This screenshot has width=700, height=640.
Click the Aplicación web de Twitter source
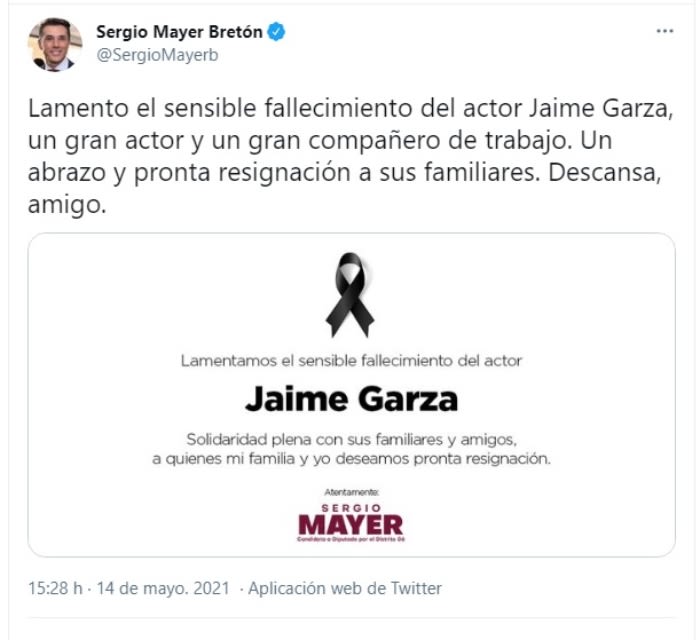tap(345, 588)
